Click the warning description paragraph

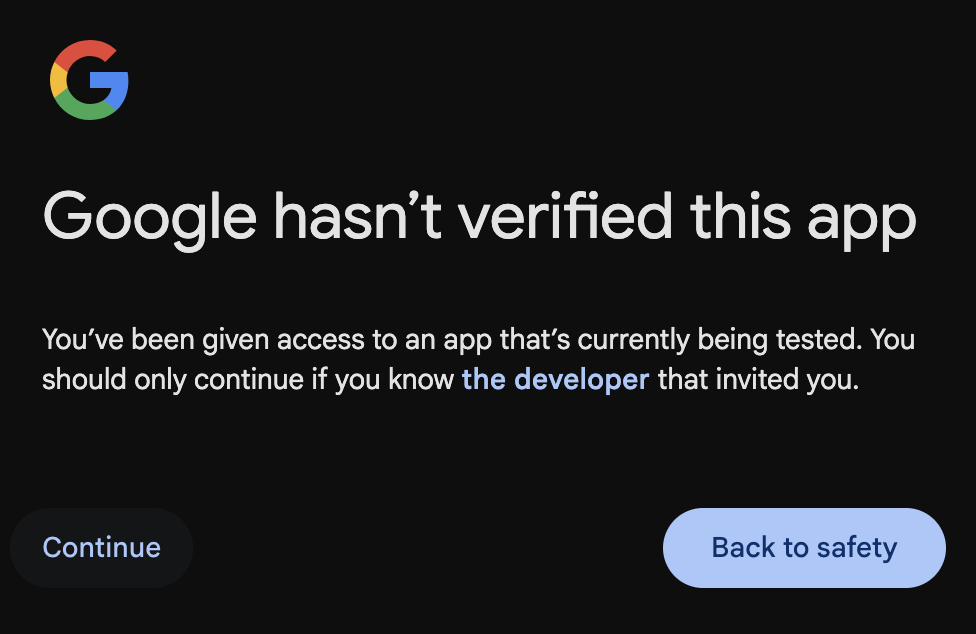[477, 359]
